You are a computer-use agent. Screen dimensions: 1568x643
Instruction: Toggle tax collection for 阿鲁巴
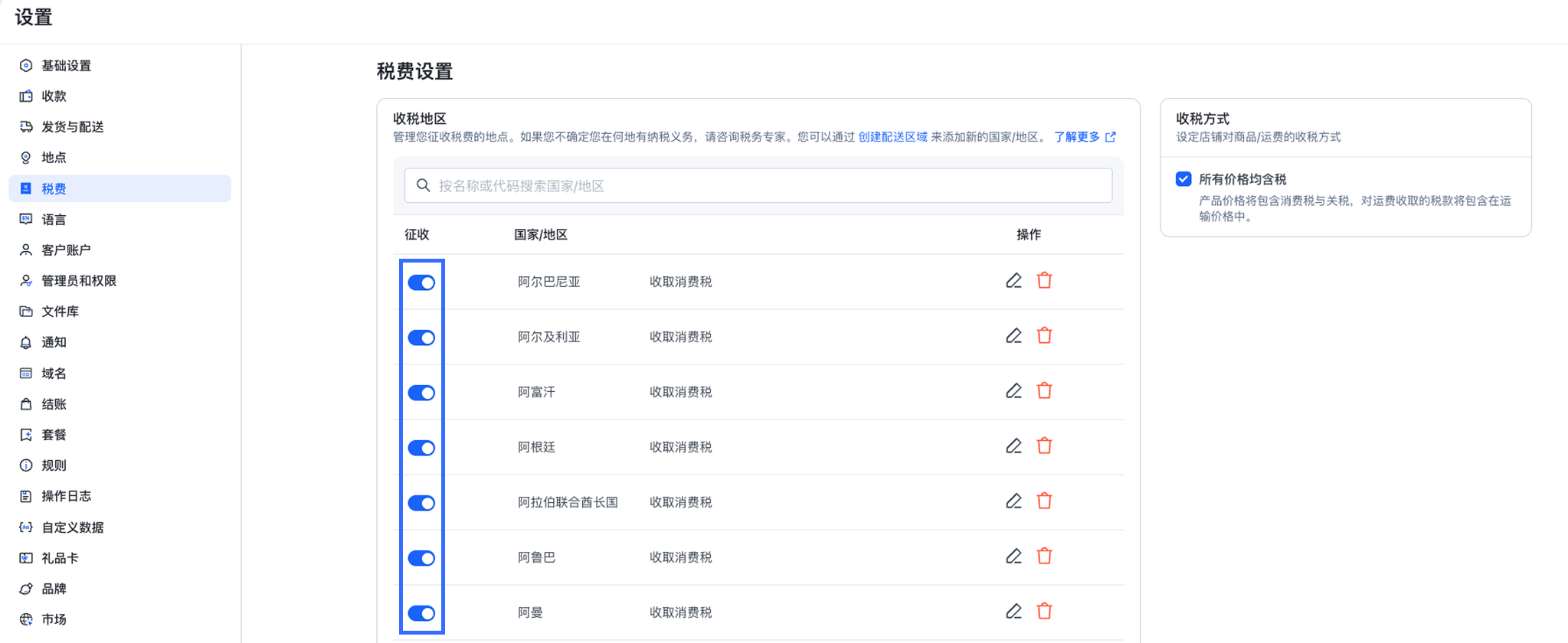pos(421,558)
